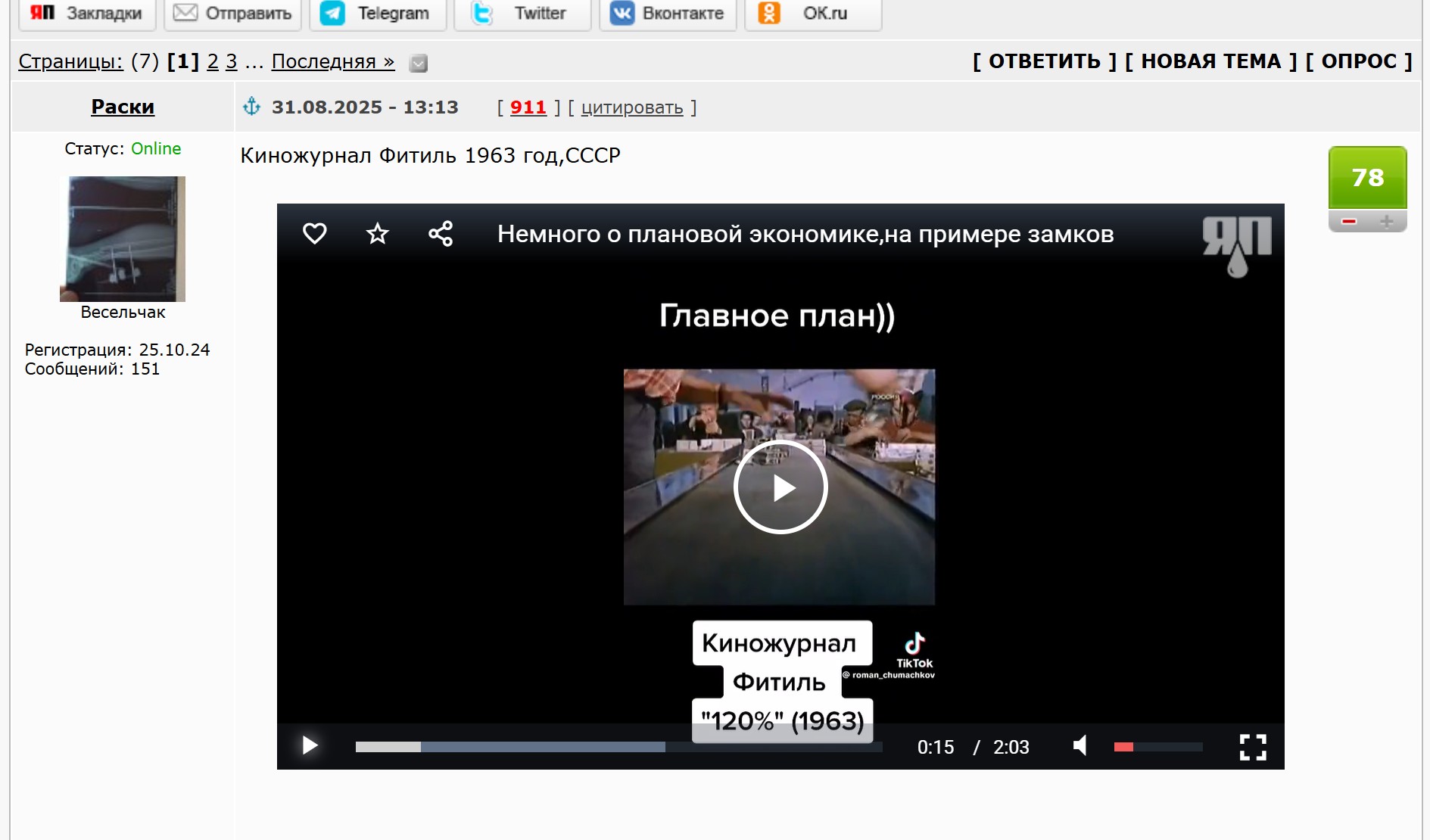
Task: Click the 2:03 total duration readout
Action: 1011,747
